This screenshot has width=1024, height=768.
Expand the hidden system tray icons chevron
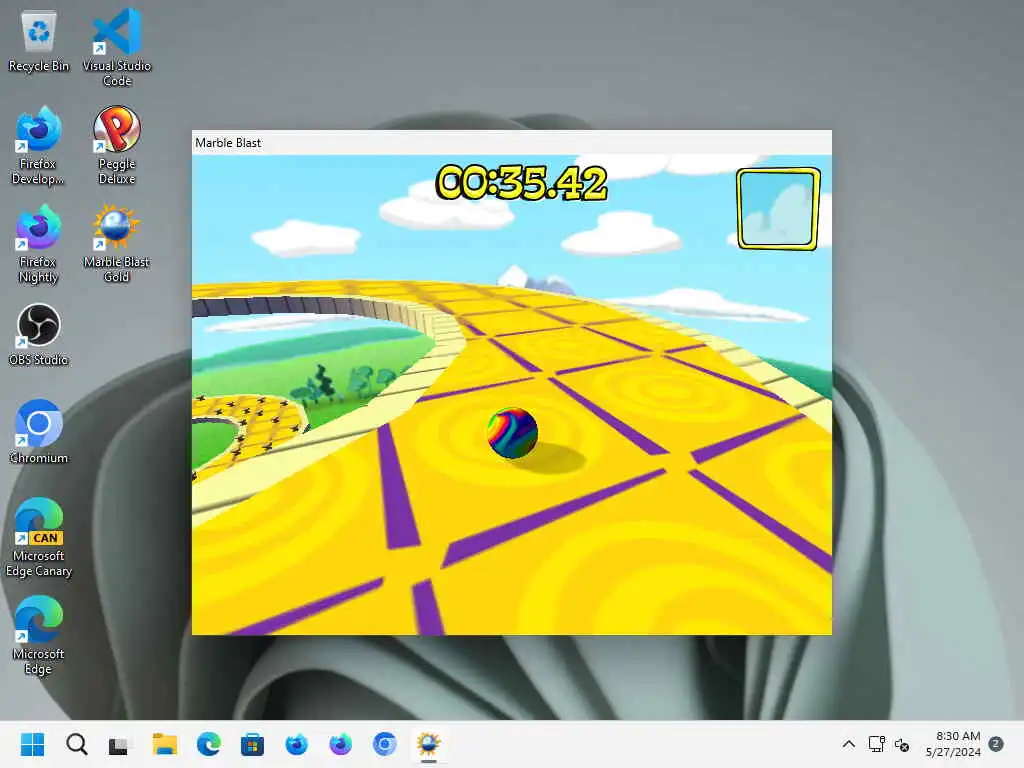848,744
